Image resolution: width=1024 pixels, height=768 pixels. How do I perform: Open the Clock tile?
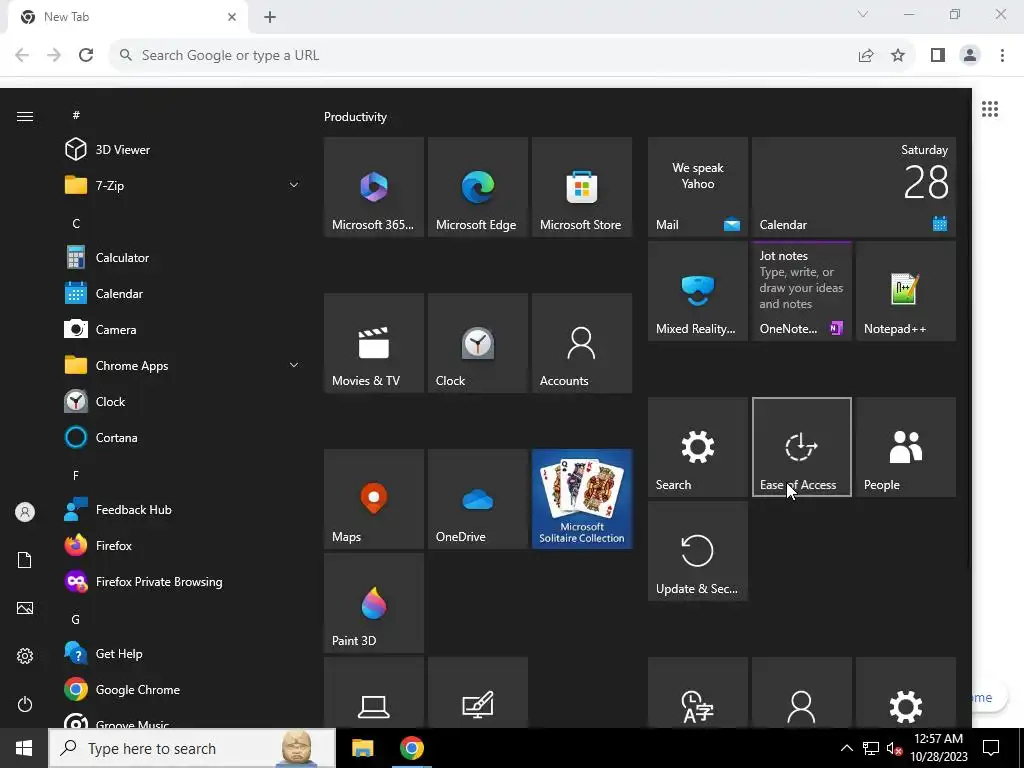coord(477,343)
